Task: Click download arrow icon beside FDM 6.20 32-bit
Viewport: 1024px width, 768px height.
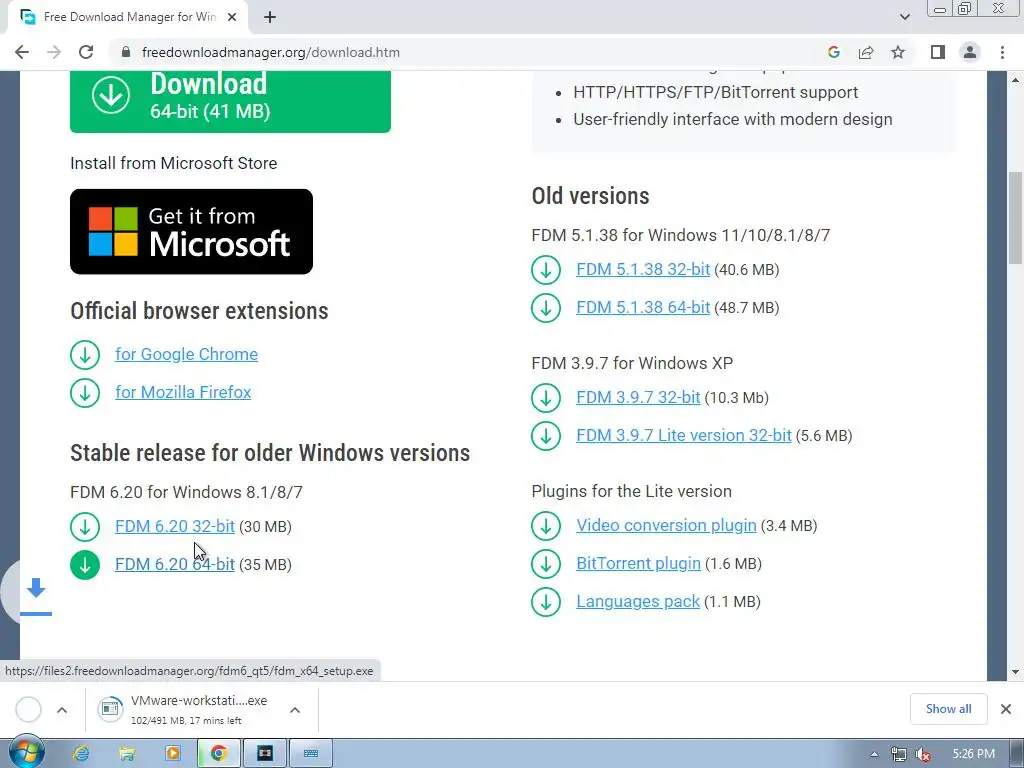Action: (85, 527)
